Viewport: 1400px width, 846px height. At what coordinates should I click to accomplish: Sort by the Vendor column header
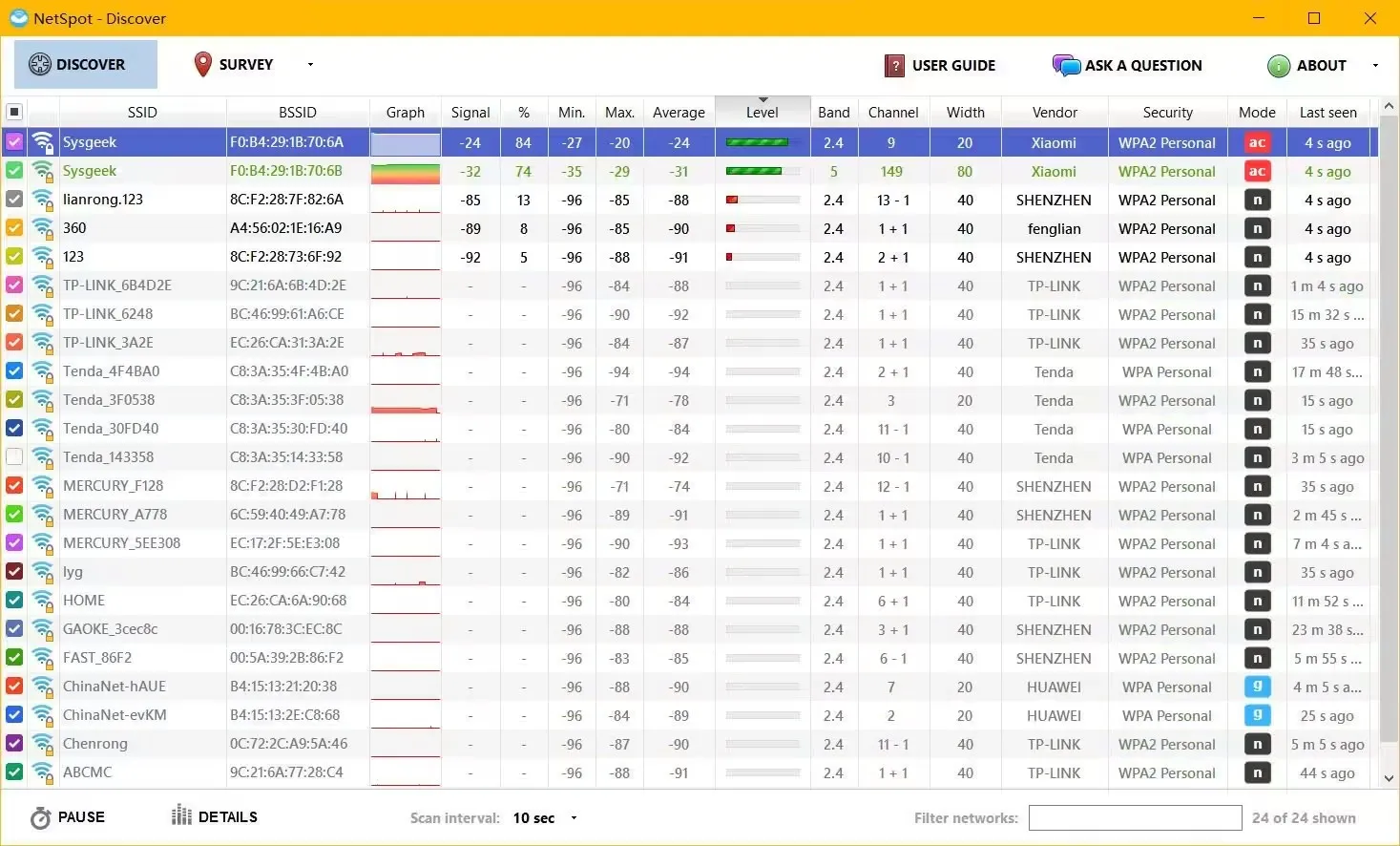click(x=1055, y=112)
